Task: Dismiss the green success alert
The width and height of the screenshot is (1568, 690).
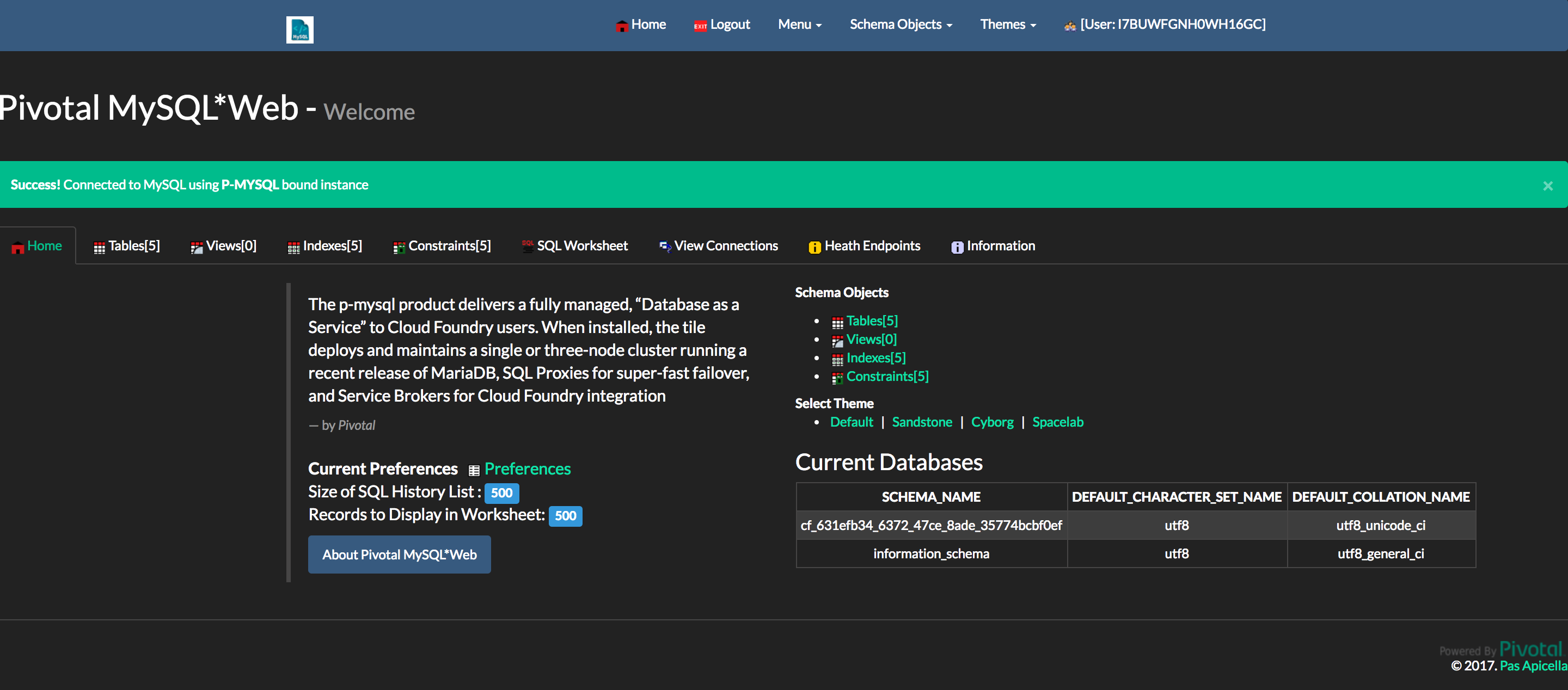Action: click(1547, 186)
